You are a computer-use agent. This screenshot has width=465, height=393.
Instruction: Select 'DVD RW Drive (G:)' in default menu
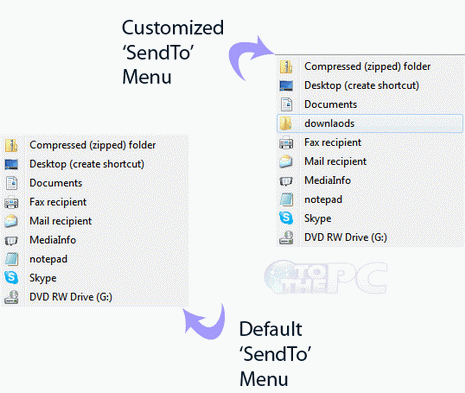pos(71,297)
